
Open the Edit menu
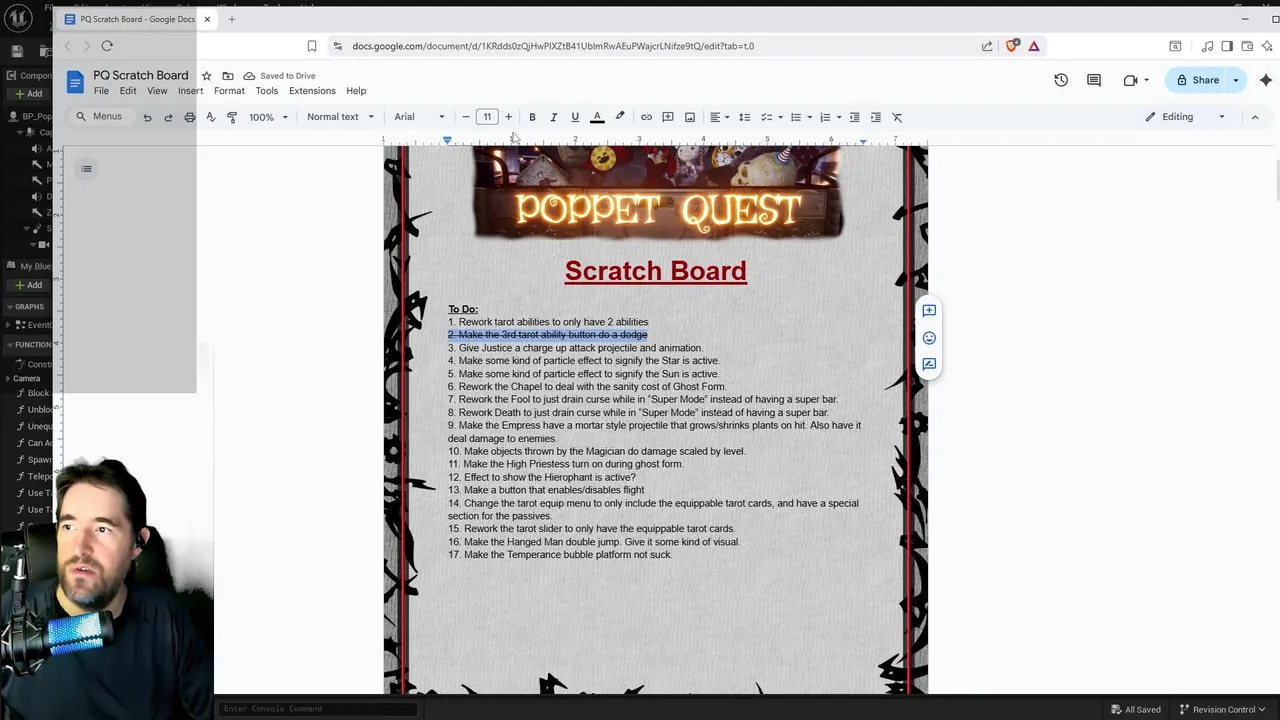(x=128, y=91)
